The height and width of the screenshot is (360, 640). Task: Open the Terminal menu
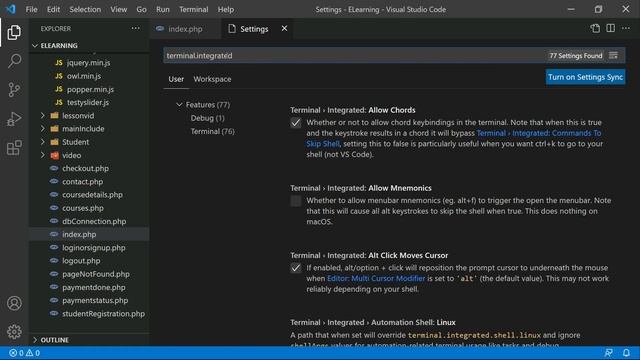(x=193, y=9)
